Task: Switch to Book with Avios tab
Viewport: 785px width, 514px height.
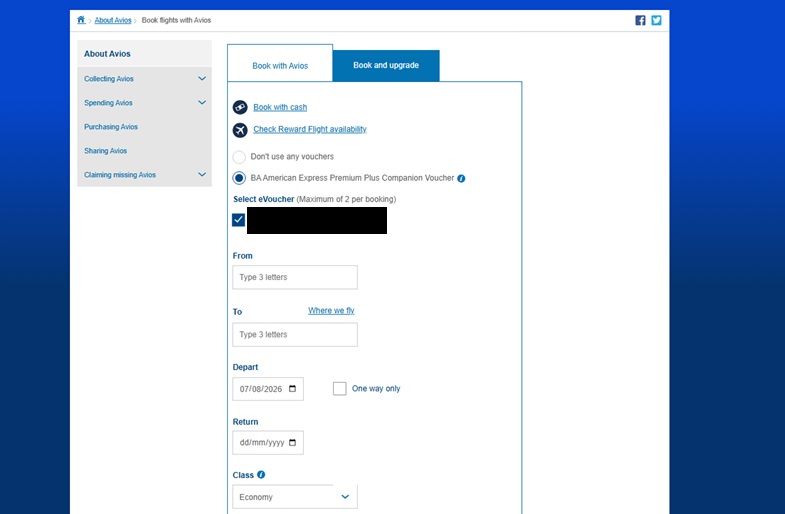Action: (280, 64)
